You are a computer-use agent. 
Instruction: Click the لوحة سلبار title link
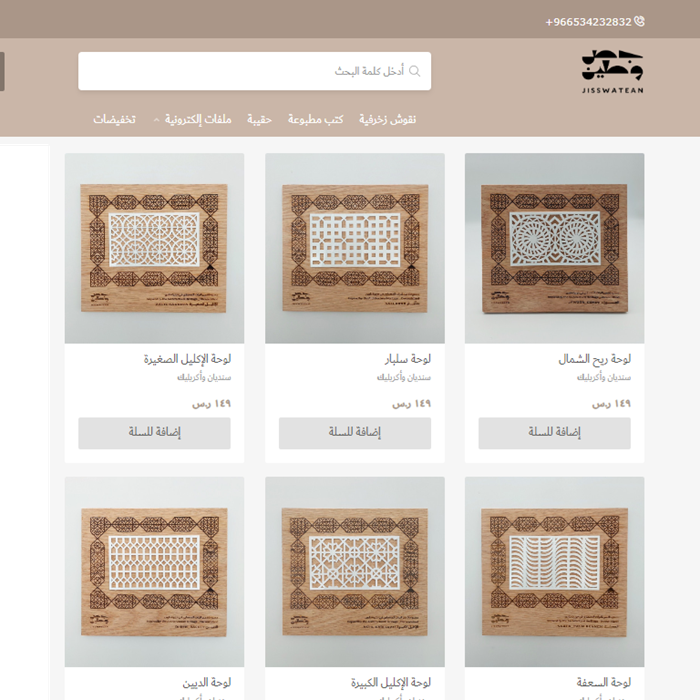(408, 359)
